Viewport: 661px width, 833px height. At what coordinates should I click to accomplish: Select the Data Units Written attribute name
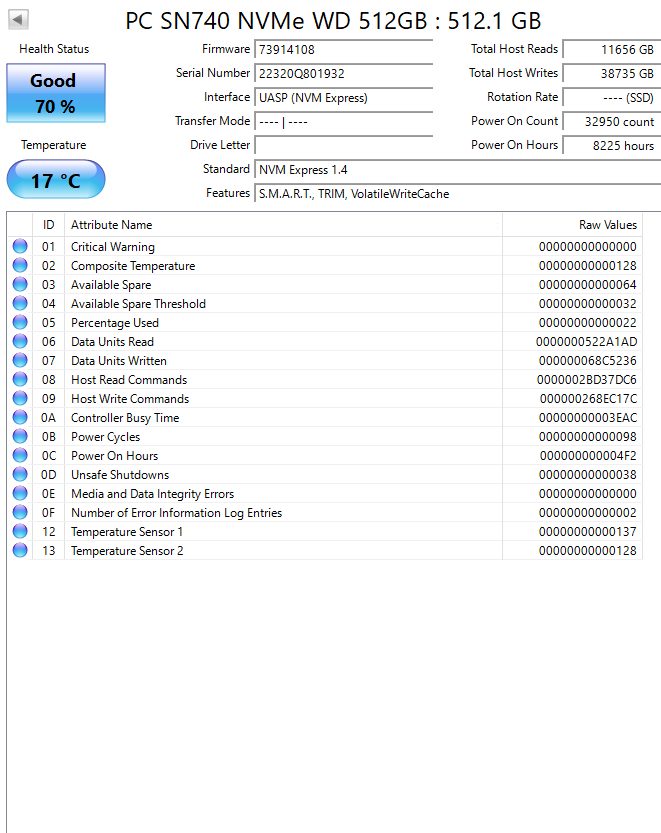pos(118,361)
